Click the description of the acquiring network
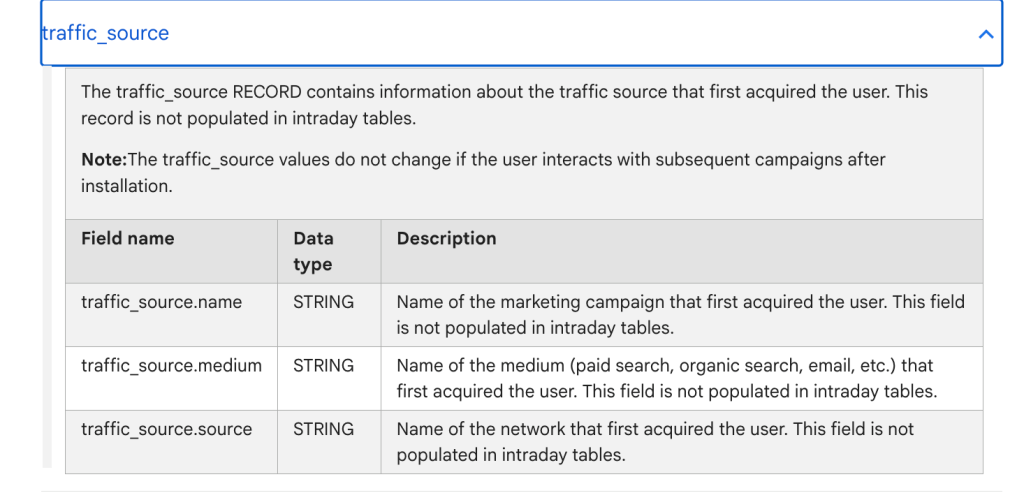The image size is (1024, 493). point(655,442)
